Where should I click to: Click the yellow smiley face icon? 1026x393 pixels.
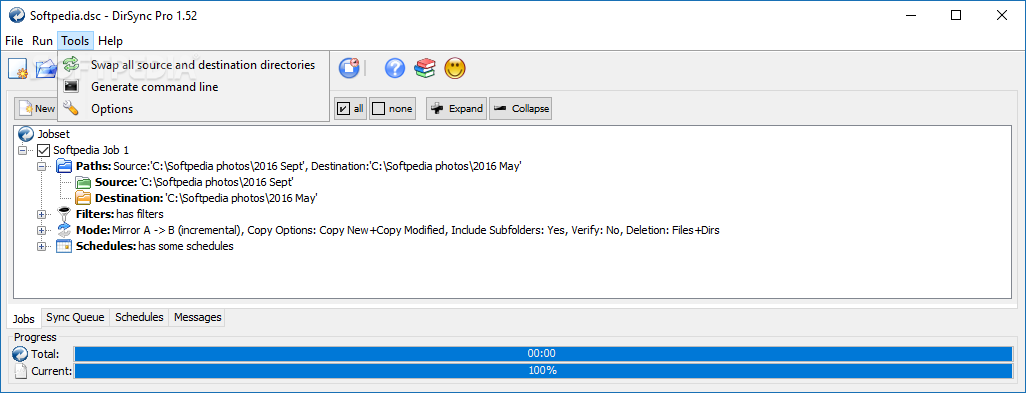(455, 68)
